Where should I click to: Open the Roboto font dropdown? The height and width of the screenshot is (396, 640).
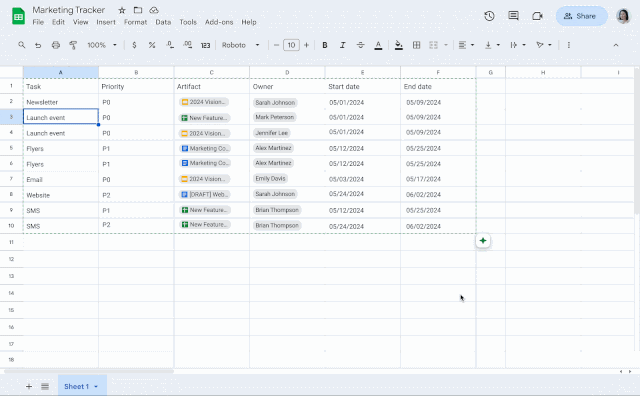[x=240, y=45]
